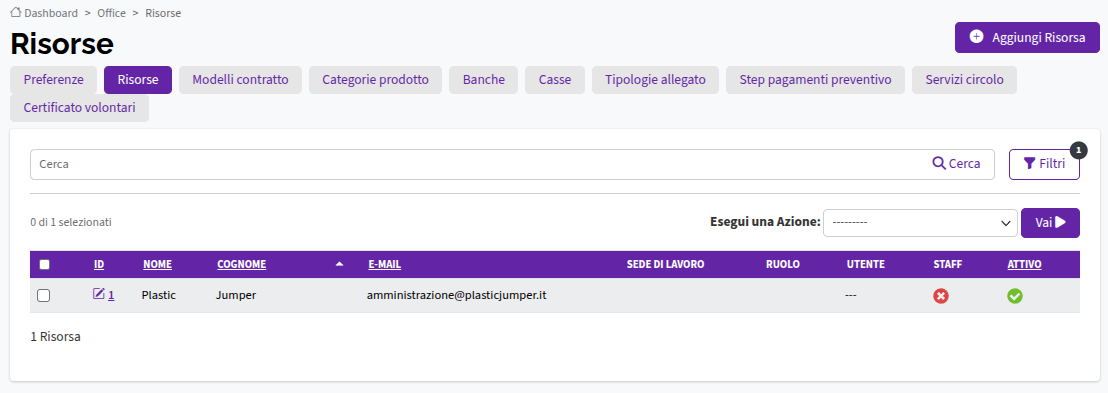Click the Cerca search button
Screen dimensions: 1108x393
point(957,164)
